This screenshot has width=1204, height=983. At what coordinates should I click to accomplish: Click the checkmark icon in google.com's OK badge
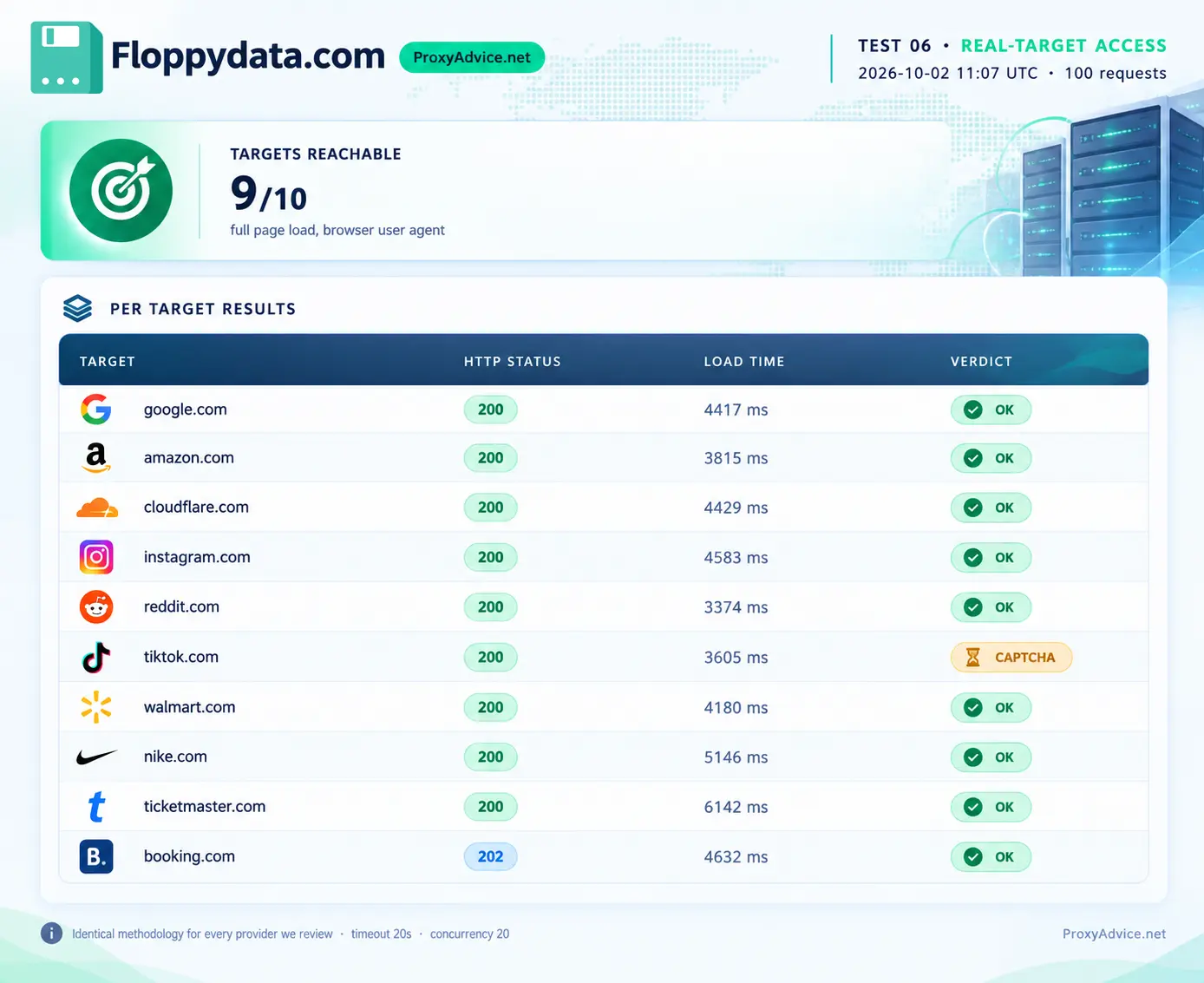(973, 410)
